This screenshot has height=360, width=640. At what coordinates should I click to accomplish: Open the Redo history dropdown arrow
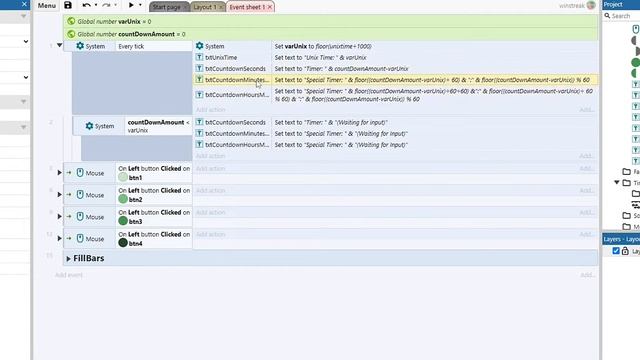[116, 5]
